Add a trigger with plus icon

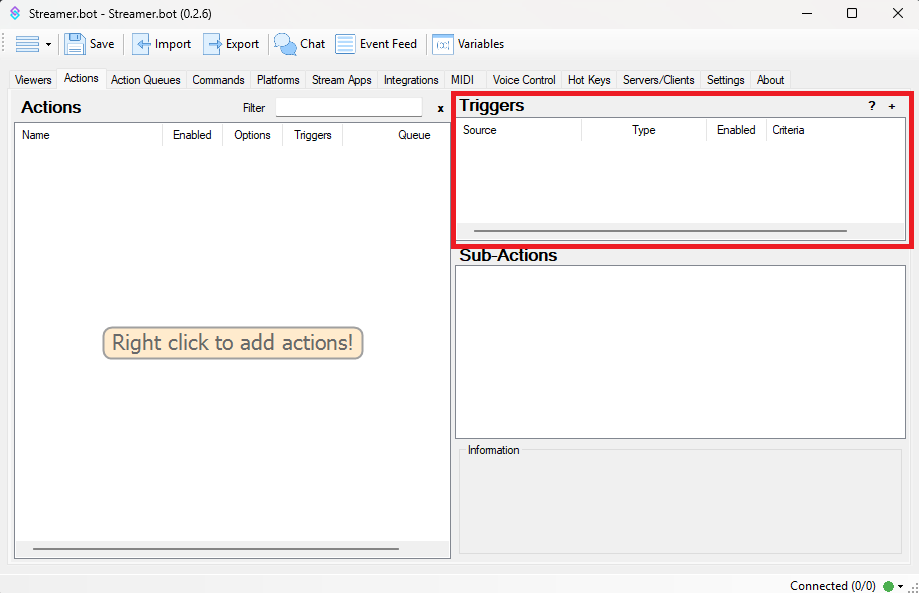pos(892,106)
